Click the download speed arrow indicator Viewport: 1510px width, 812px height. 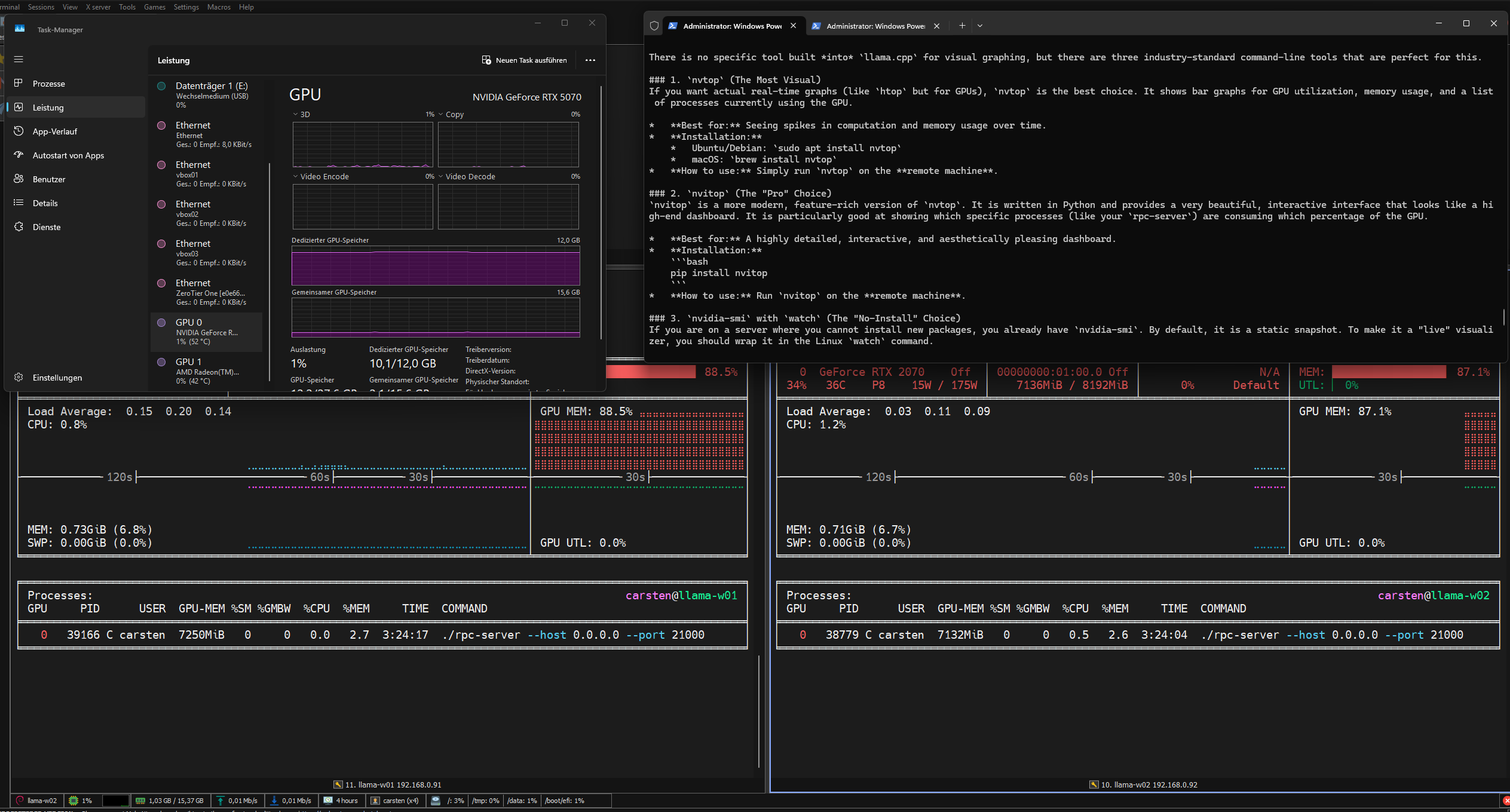tap(274, 801)
